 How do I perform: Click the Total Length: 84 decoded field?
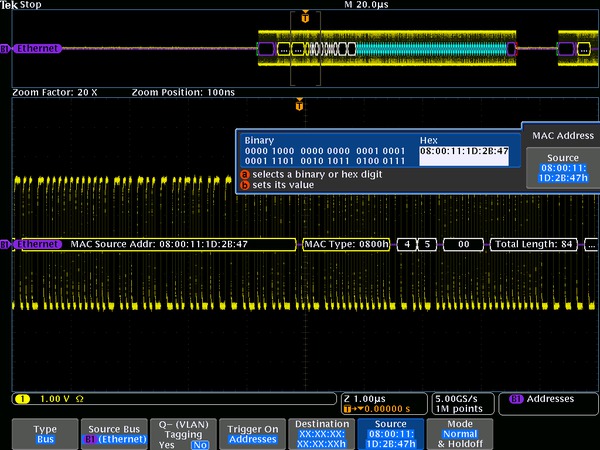[535, 244]
